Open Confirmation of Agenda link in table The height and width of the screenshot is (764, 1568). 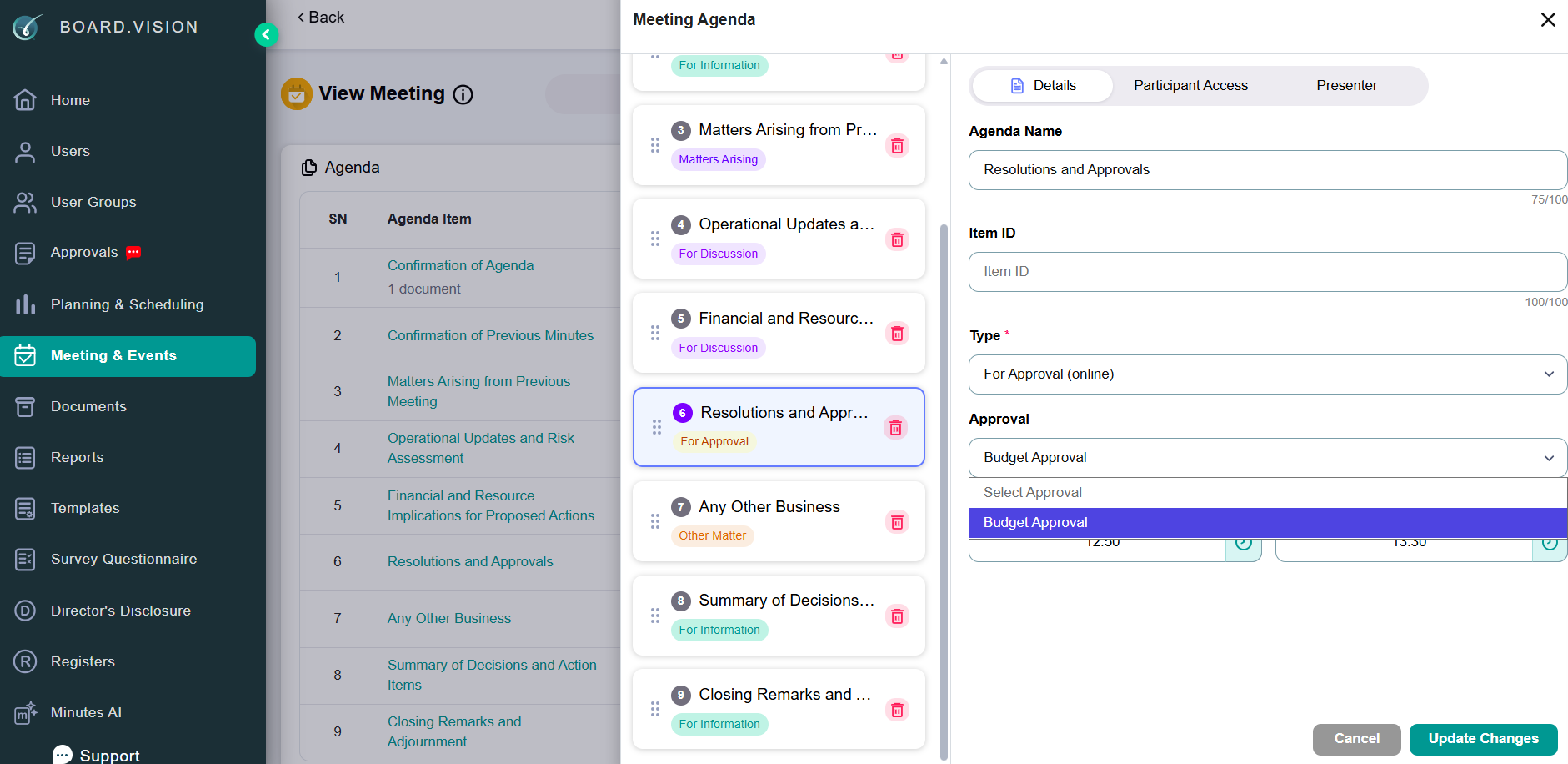(460, 265)
